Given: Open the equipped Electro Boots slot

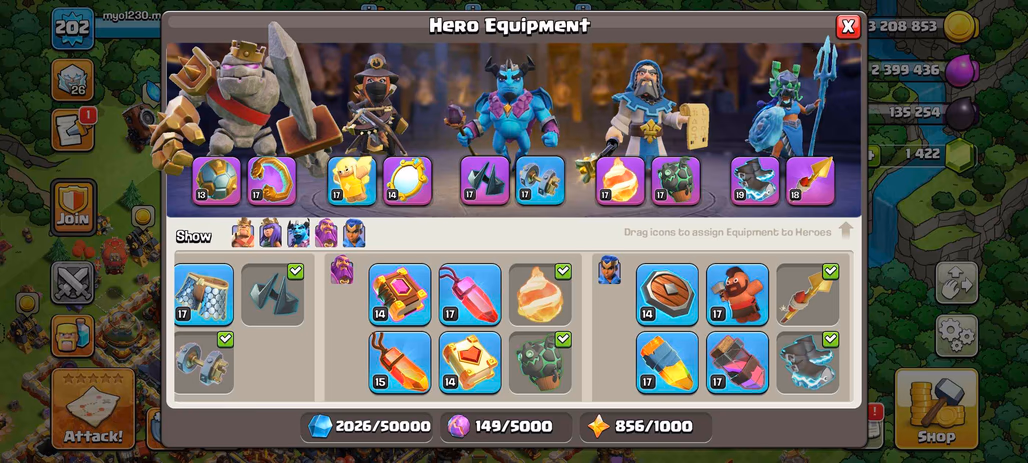Looking at the screenshot, I should tap(755, 180).
